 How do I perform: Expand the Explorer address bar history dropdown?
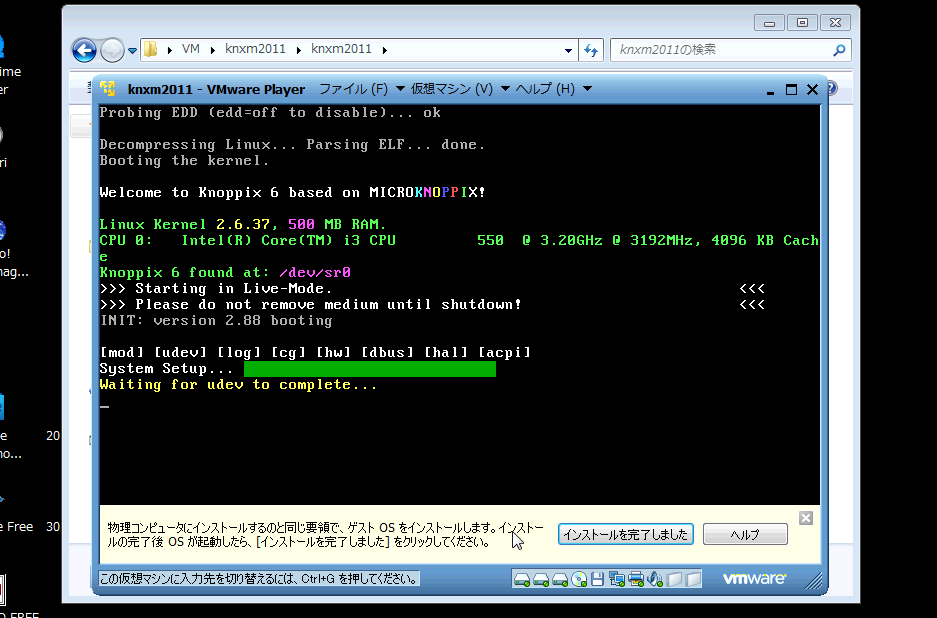(x=568, y=51)
